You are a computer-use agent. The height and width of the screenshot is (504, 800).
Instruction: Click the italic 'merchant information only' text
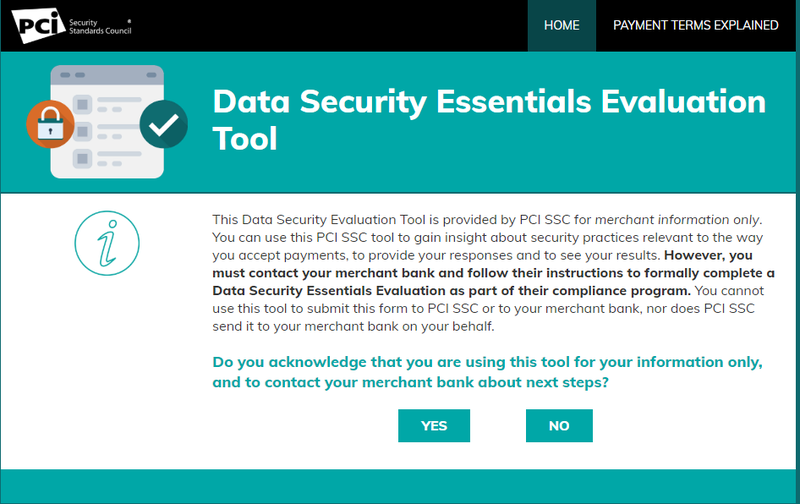tap(677, 220)
